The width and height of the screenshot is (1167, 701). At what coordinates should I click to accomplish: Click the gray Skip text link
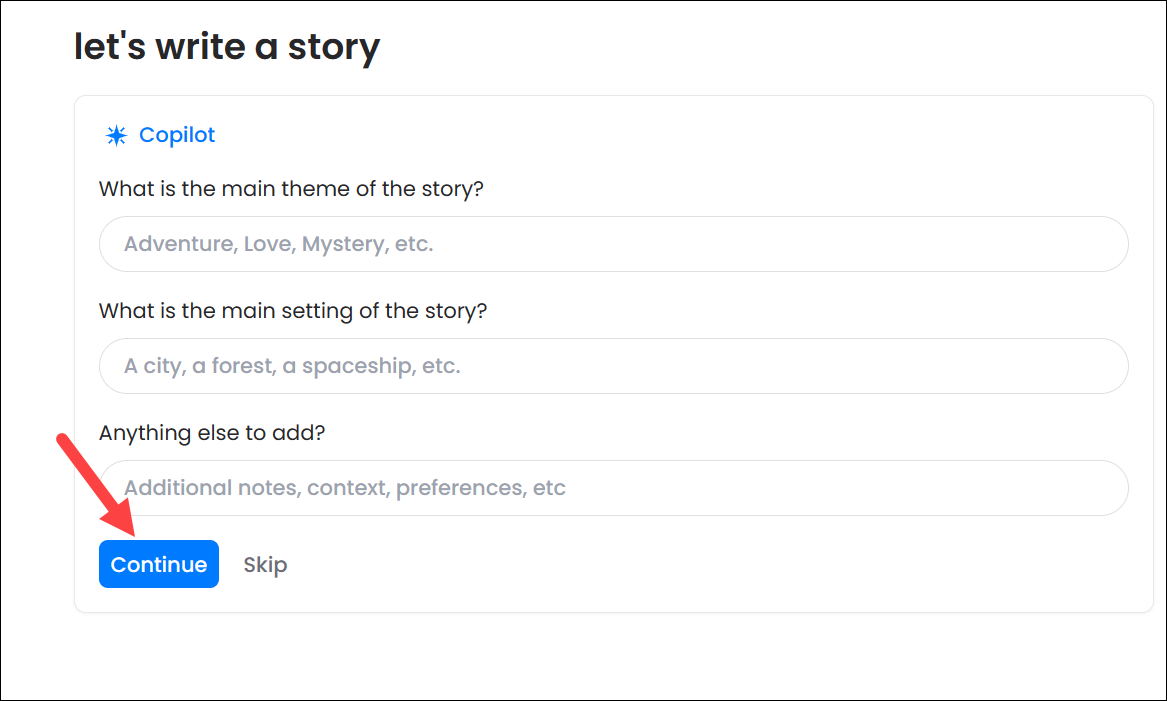coord(265,565)
